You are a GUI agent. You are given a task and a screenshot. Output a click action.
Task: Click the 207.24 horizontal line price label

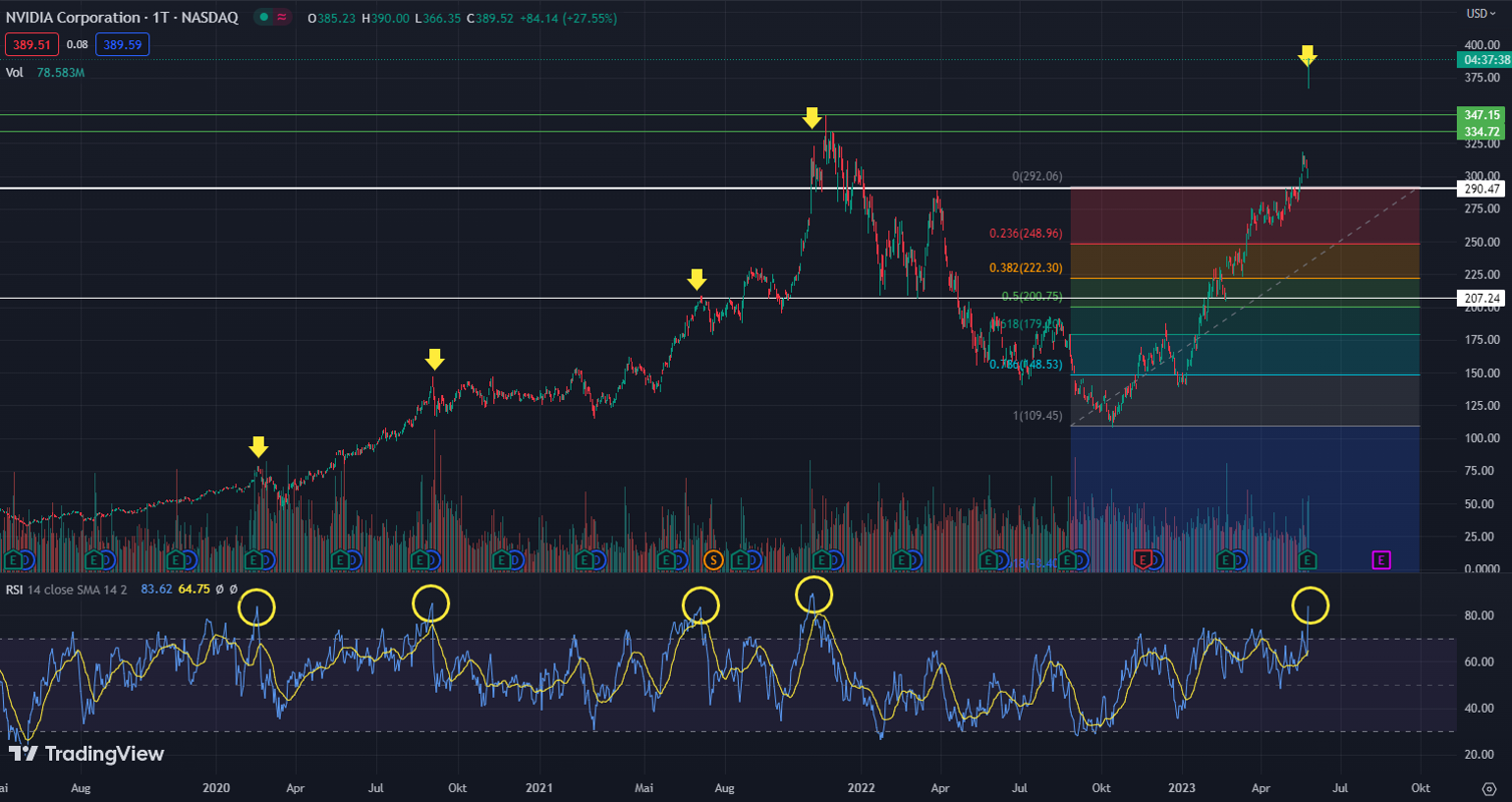(x=1483, y=298)
